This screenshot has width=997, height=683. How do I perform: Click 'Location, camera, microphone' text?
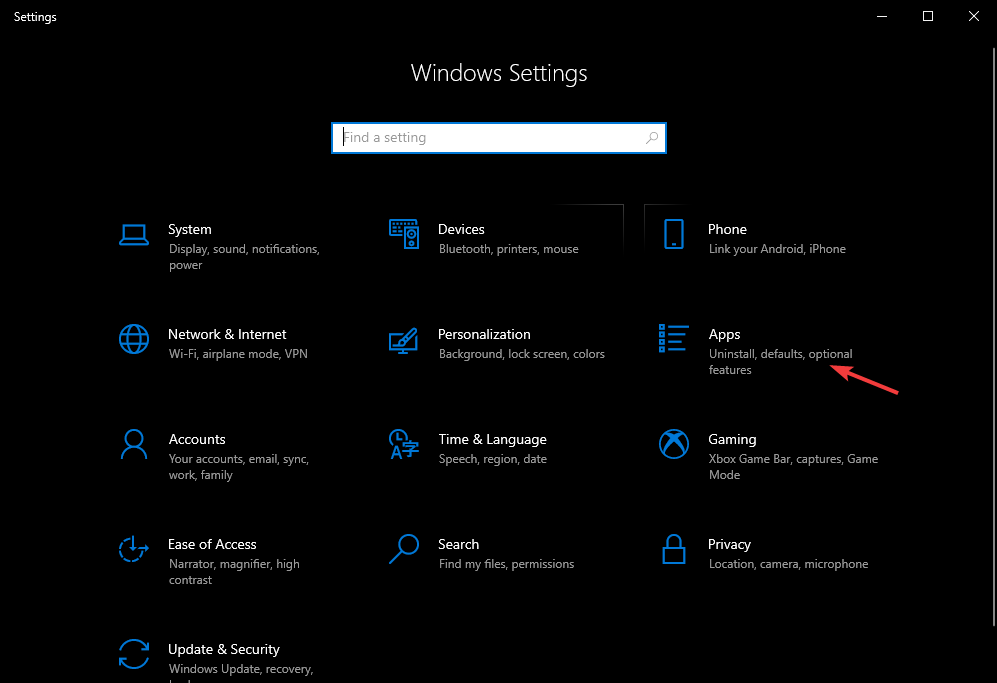[788, 564]
